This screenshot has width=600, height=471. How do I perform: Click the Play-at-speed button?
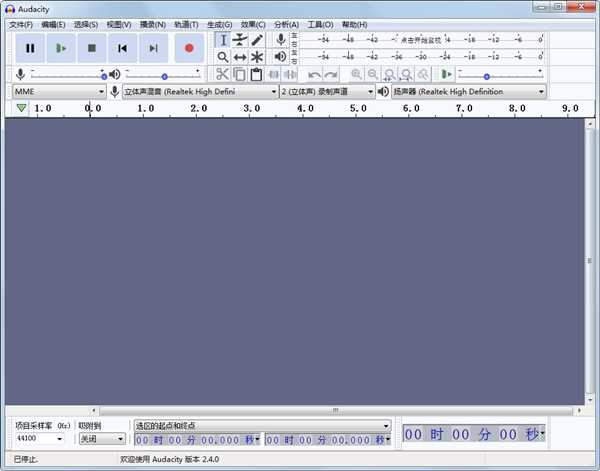(x=446, y=74)
